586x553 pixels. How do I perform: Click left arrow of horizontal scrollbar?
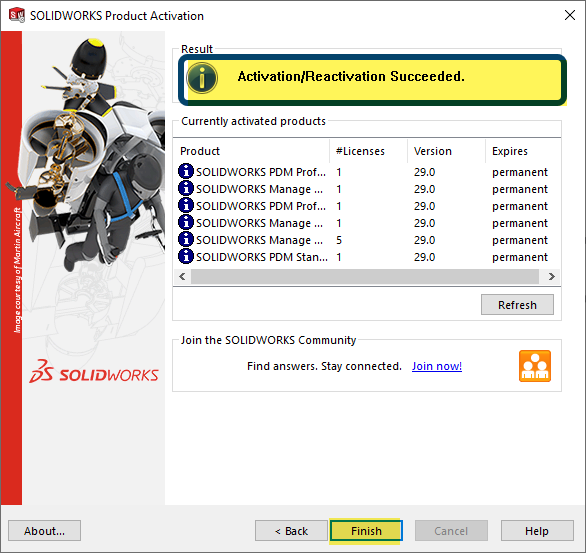[x=182, y=276]
